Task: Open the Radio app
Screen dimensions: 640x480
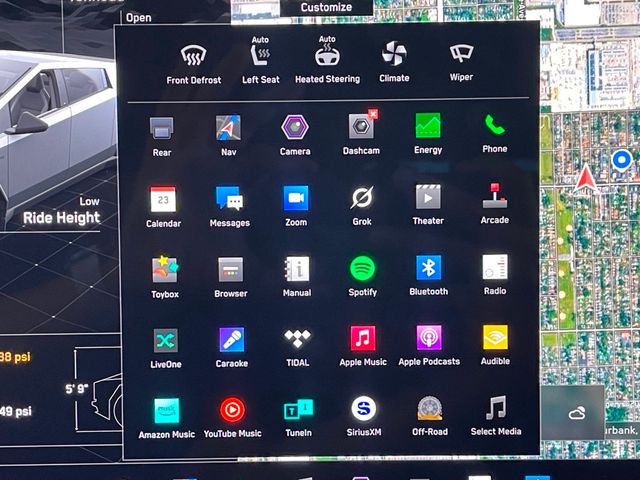Action: (x=495, y=274)
